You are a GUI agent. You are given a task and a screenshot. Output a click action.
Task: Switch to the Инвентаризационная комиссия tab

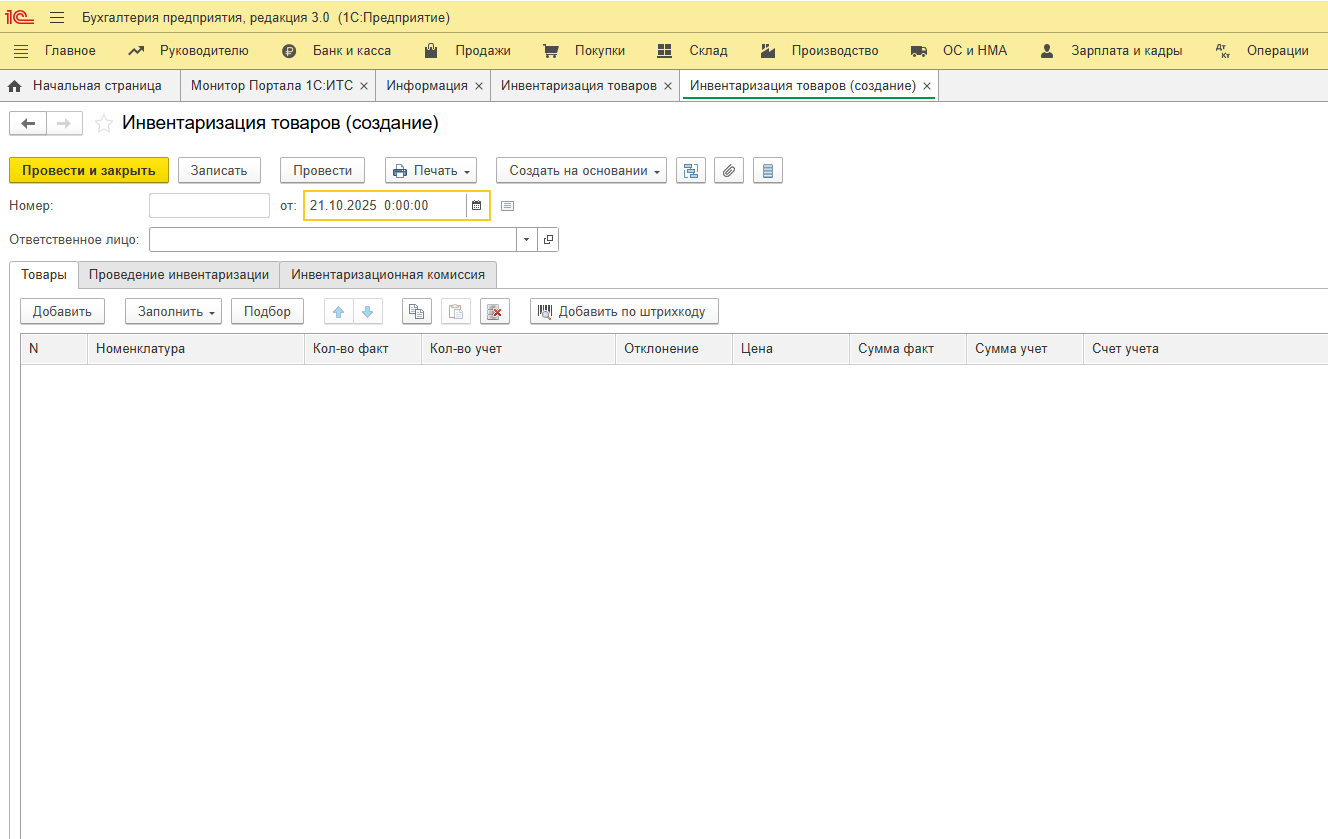click(388, 274)
